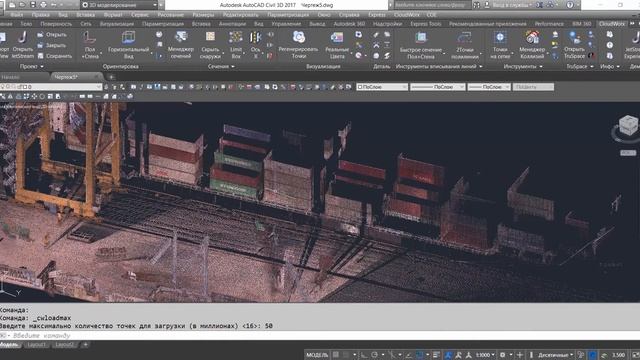This screenshot has height=360, width=640.
Task: Click the customization gear icon in status bar
Action: click(x=503, y=355)
